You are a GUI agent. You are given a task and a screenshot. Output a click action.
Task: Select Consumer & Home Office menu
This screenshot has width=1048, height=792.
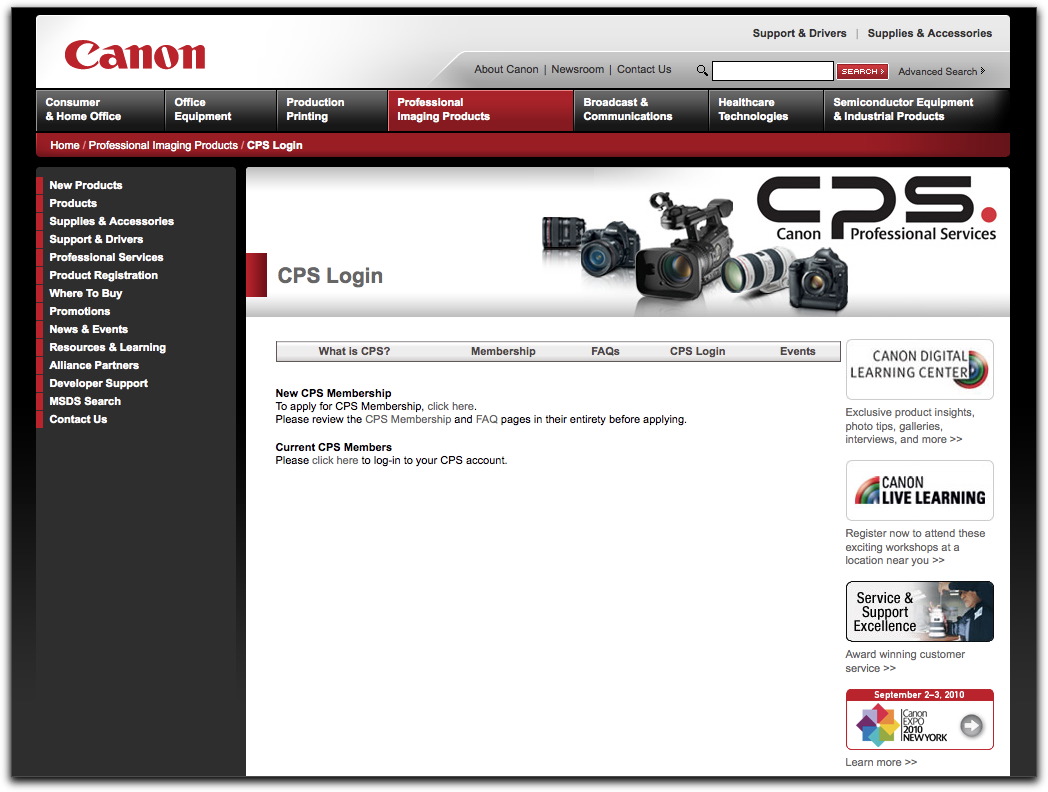tap(100, 110)
